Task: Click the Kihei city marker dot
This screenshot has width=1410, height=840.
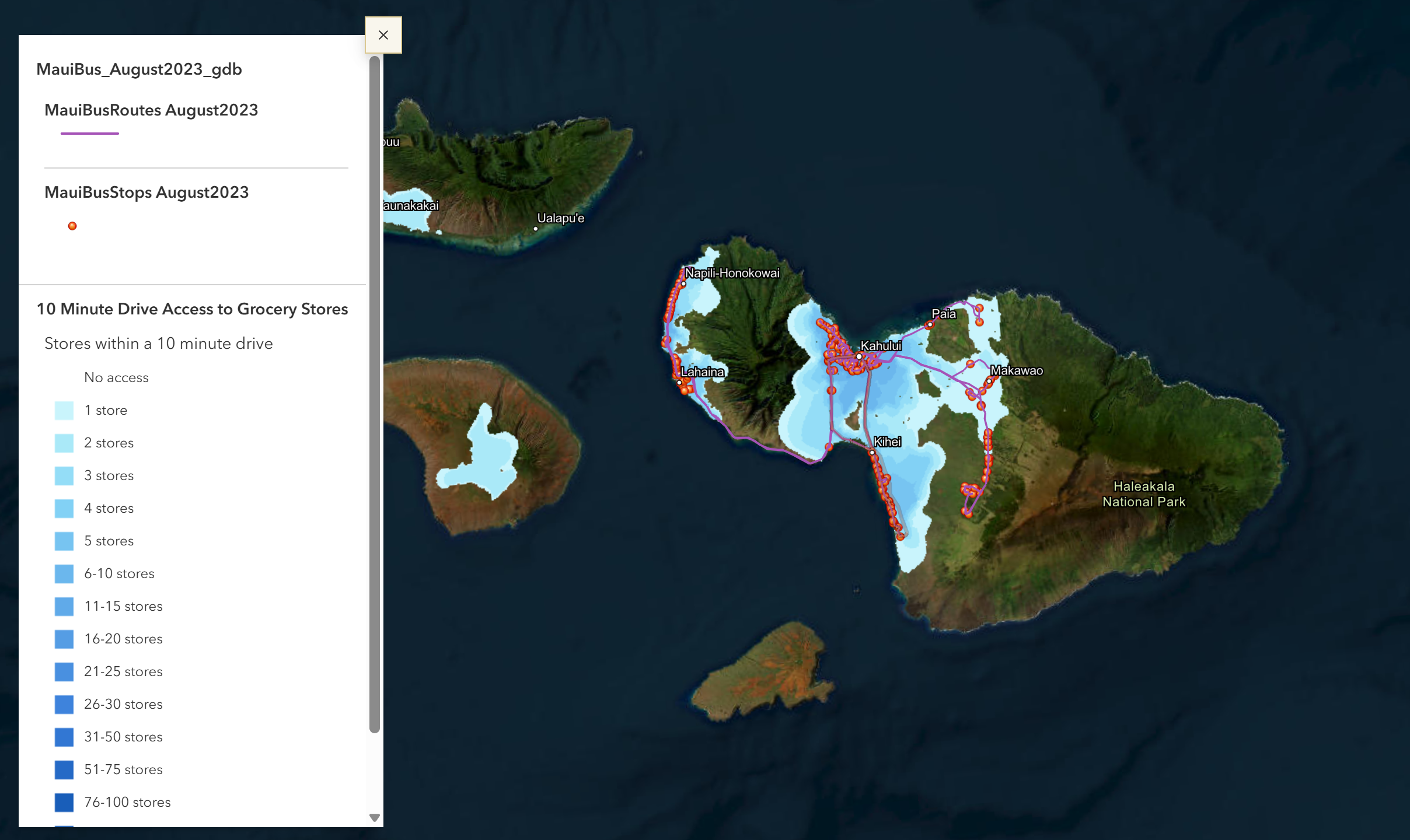Action: [x=872, y=452]
